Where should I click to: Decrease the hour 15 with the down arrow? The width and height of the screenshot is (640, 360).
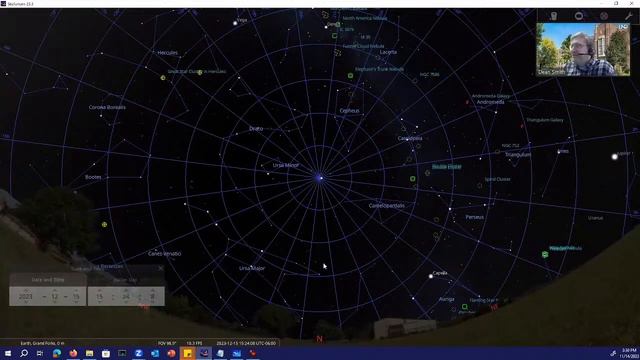click(100, 302)
